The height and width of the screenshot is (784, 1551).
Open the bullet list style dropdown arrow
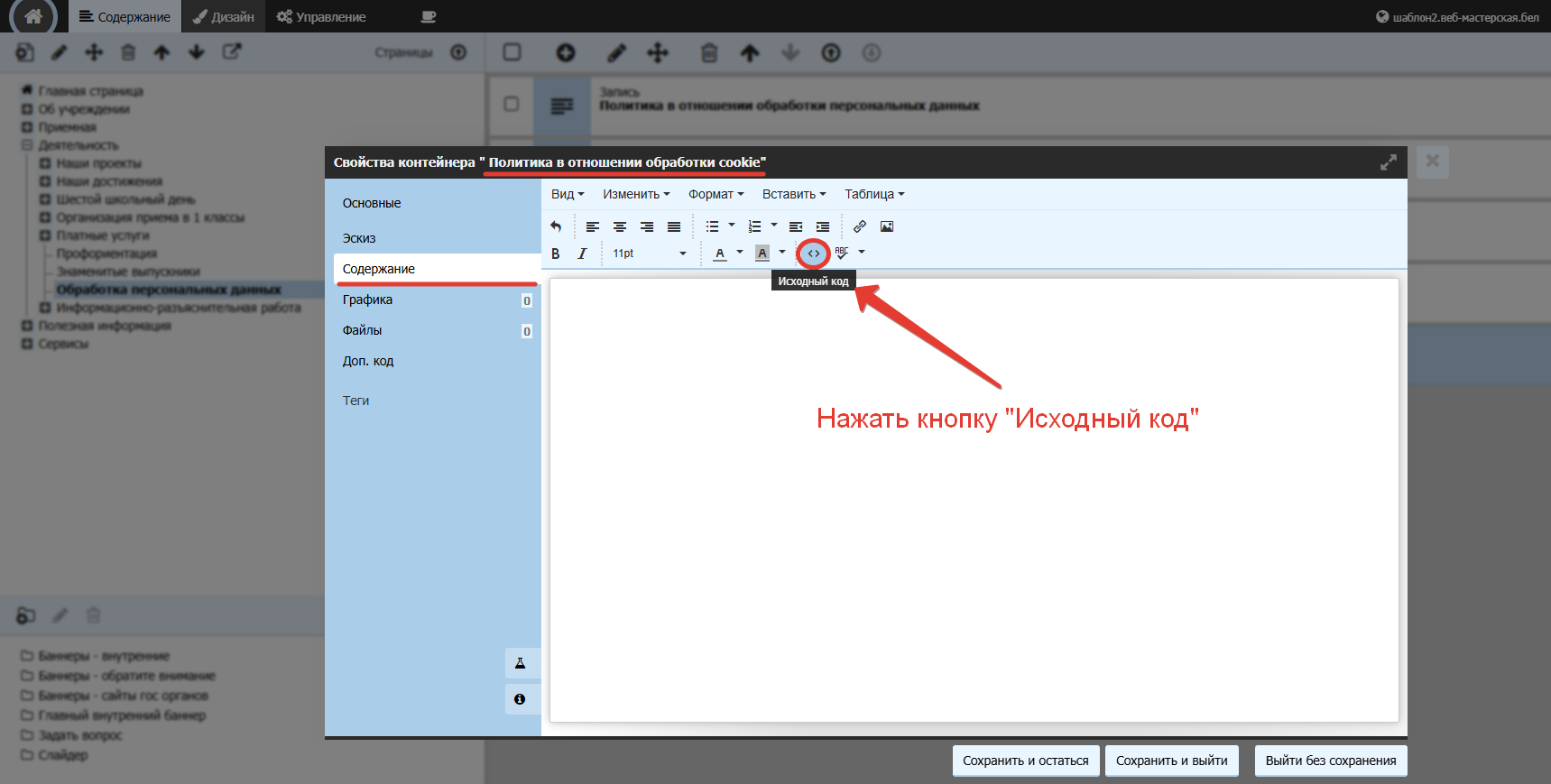click(x=732, y=226)
